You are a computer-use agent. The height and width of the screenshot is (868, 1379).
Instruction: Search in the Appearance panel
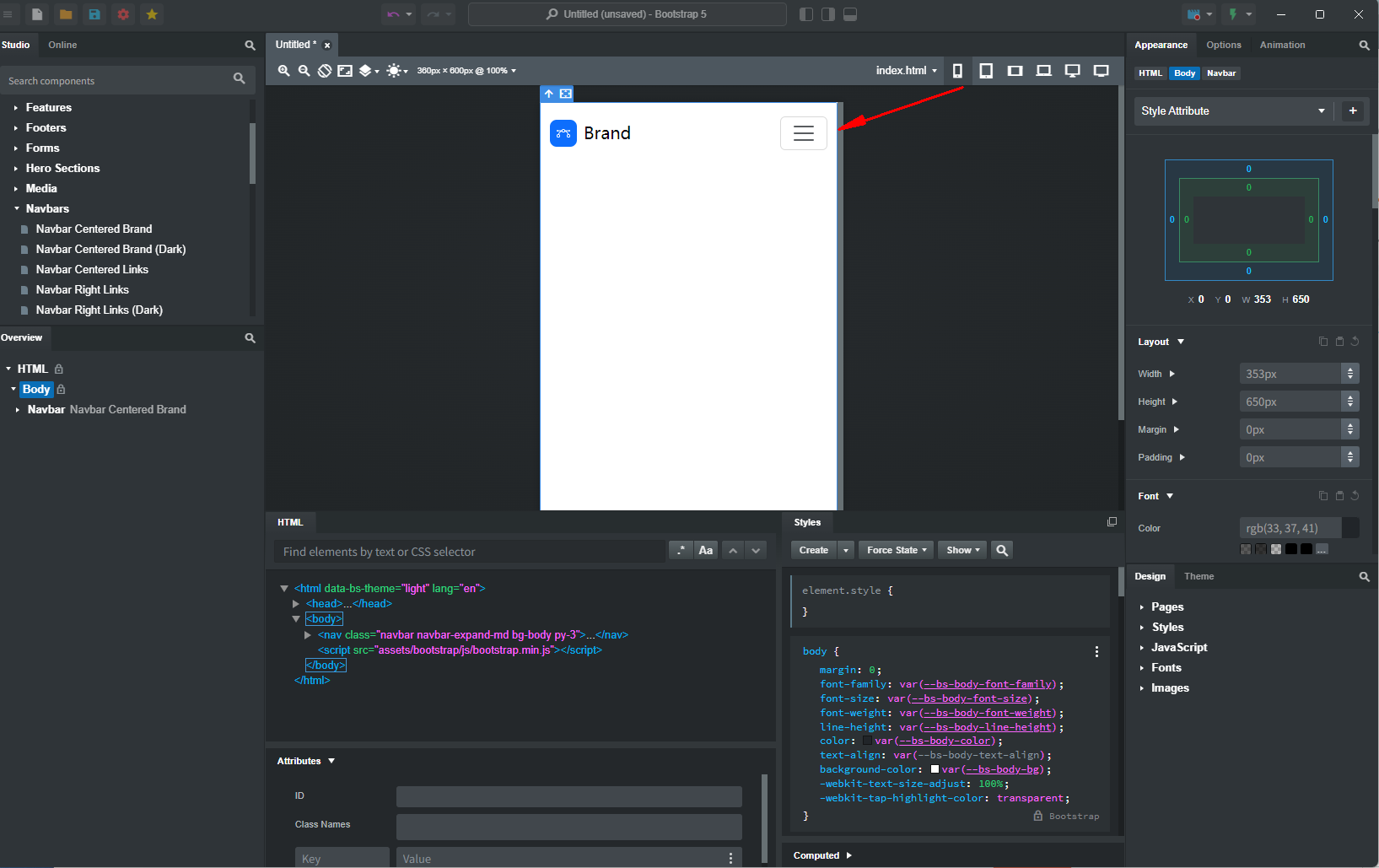pyautogui.click(x=1364, y=46)
